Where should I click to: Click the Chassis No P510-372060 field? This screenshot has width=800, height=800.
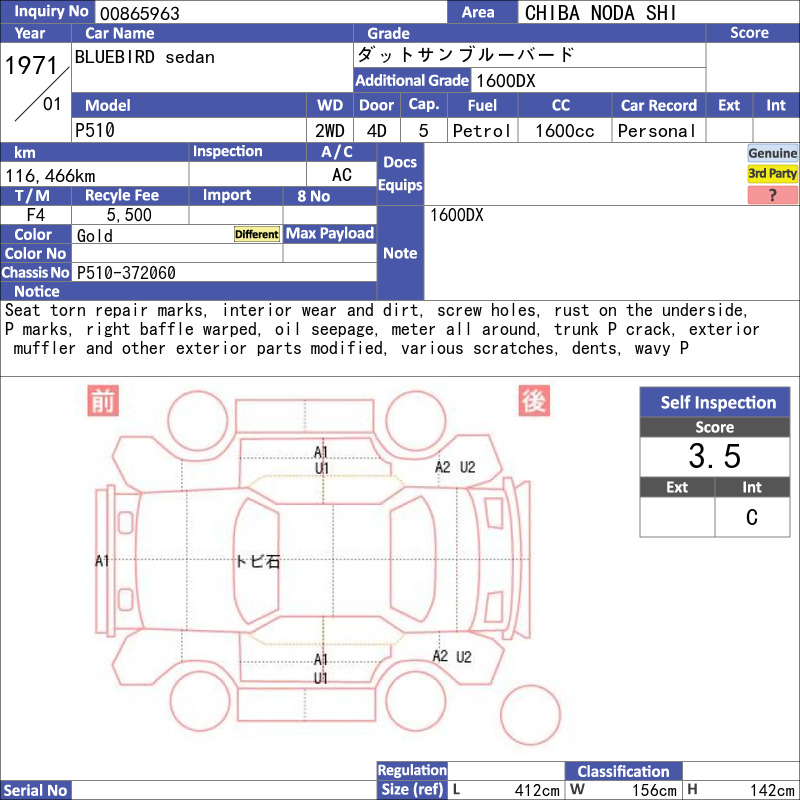(224, 272)
